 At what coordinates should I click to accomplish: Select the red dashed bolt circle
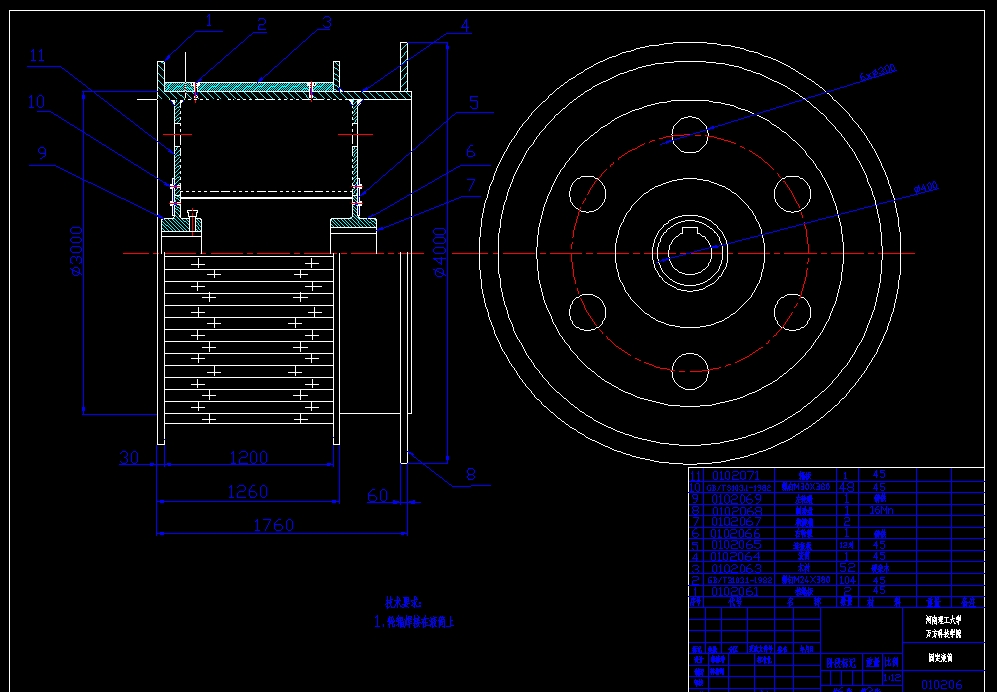pyautogui.click(x=690, y=253)
